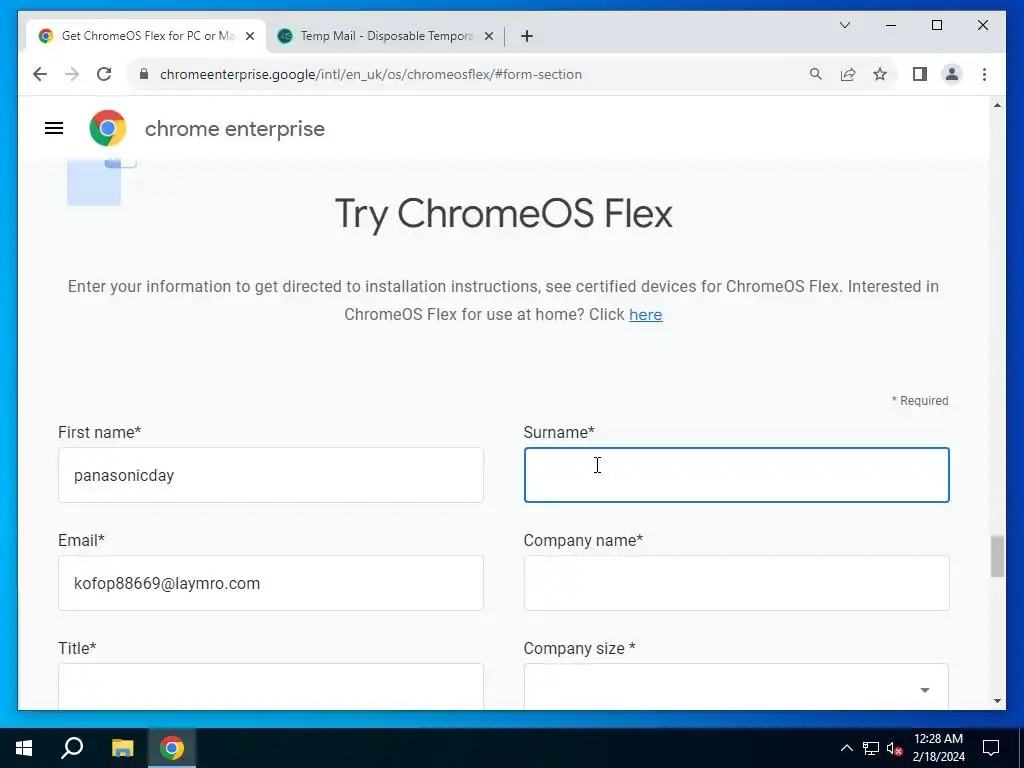Viewport: 1024px width, 768px height.
Task: Click the page vertical scrollbar thumb
Action: (x=997, y=556)
